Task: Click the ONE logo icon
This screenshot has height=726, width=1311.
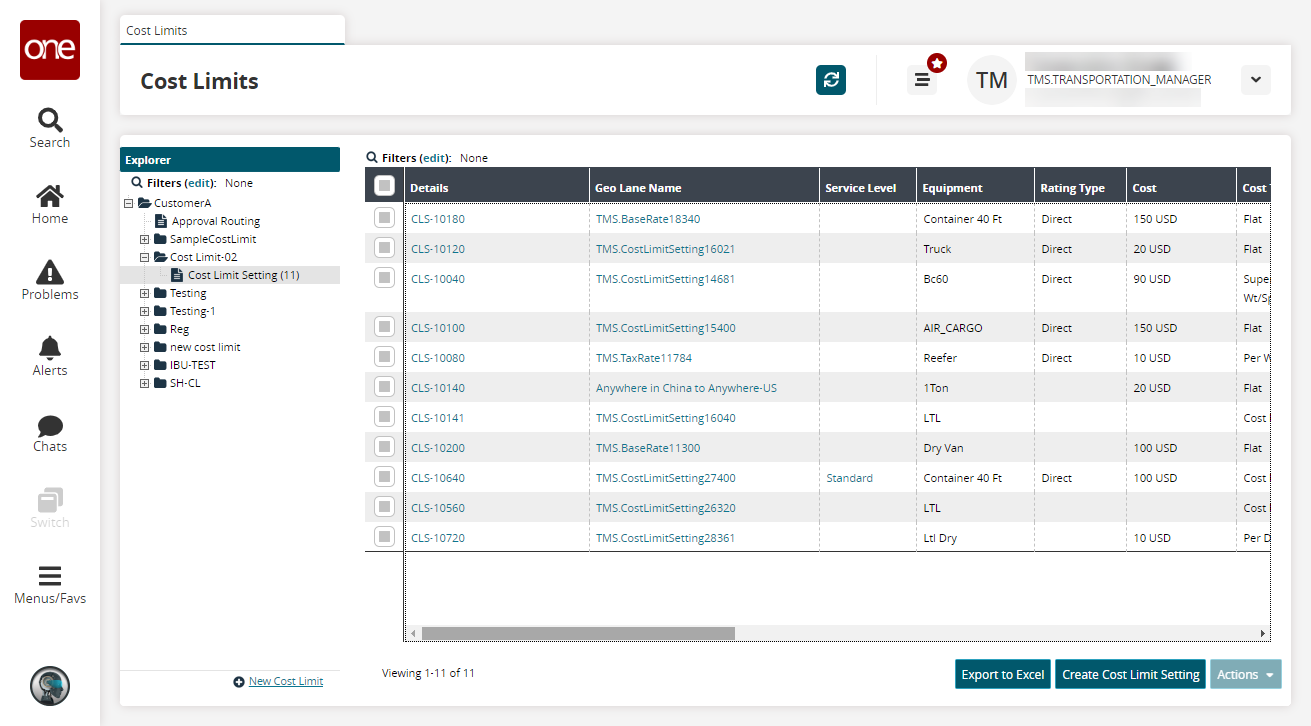Action: (x=49, y=50)
